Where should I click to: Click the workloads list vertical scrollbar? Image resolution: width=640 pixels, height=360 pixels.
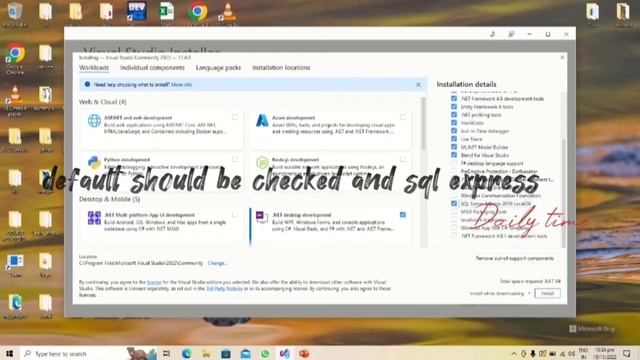[x=423, y=123]
